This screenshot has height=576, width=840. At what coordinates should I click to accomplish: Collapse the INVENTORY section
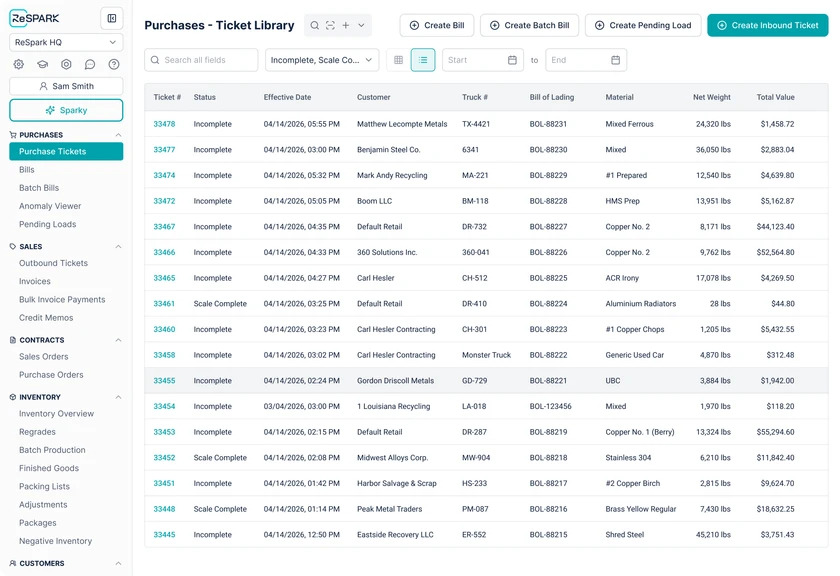pyautogui.click(x=118, y=397)
